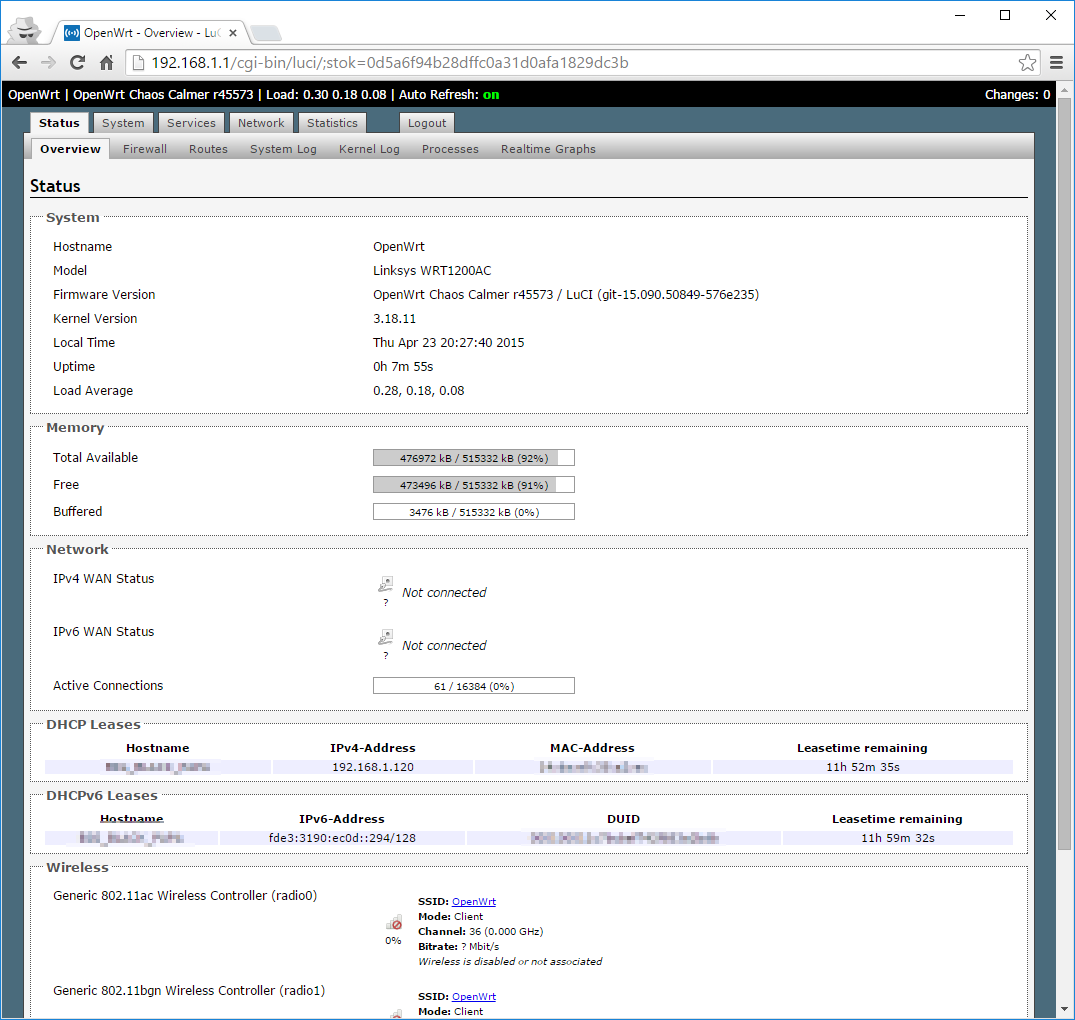Open the System tab
This screenshot has width=1075, height=1020.
[123, 123]
